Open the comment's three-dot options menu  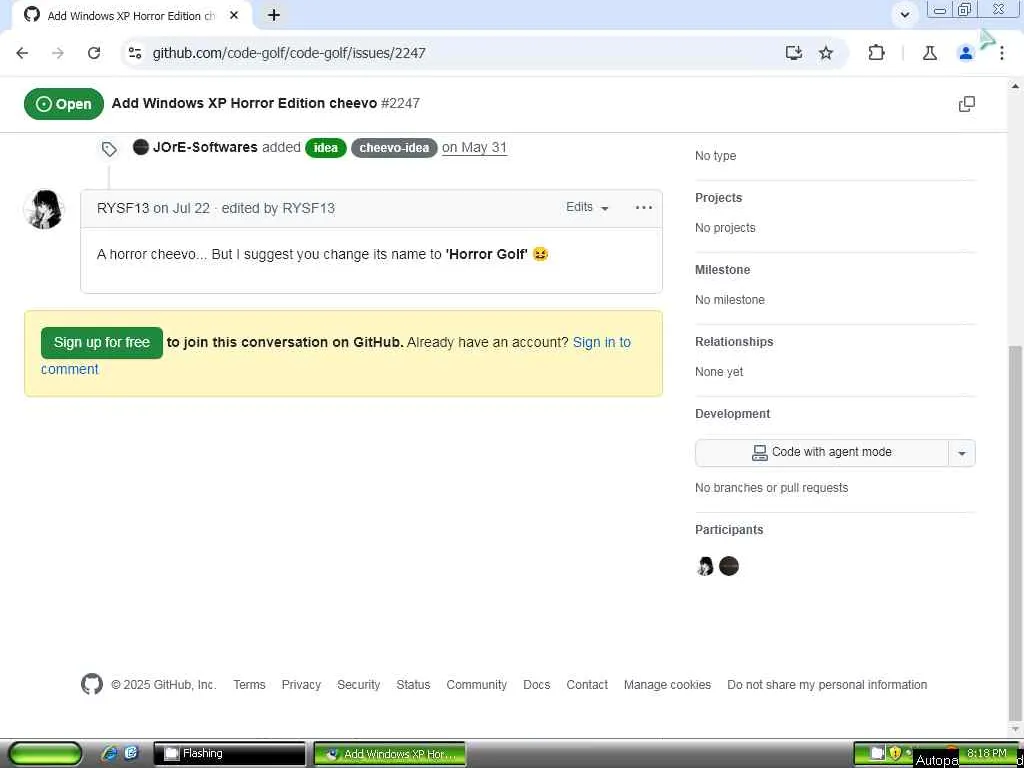tap(643, 208)
